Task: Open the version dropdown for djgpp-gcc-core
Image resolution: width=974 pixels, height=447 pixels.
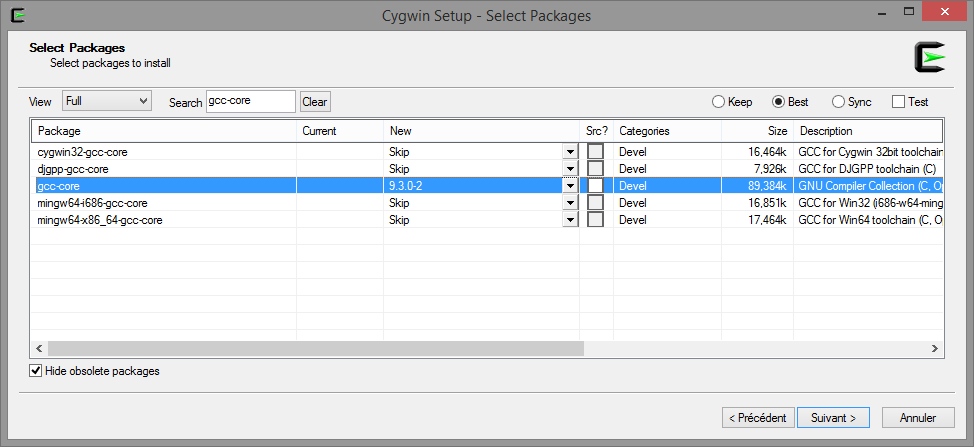Action: [x=570, y=169]
